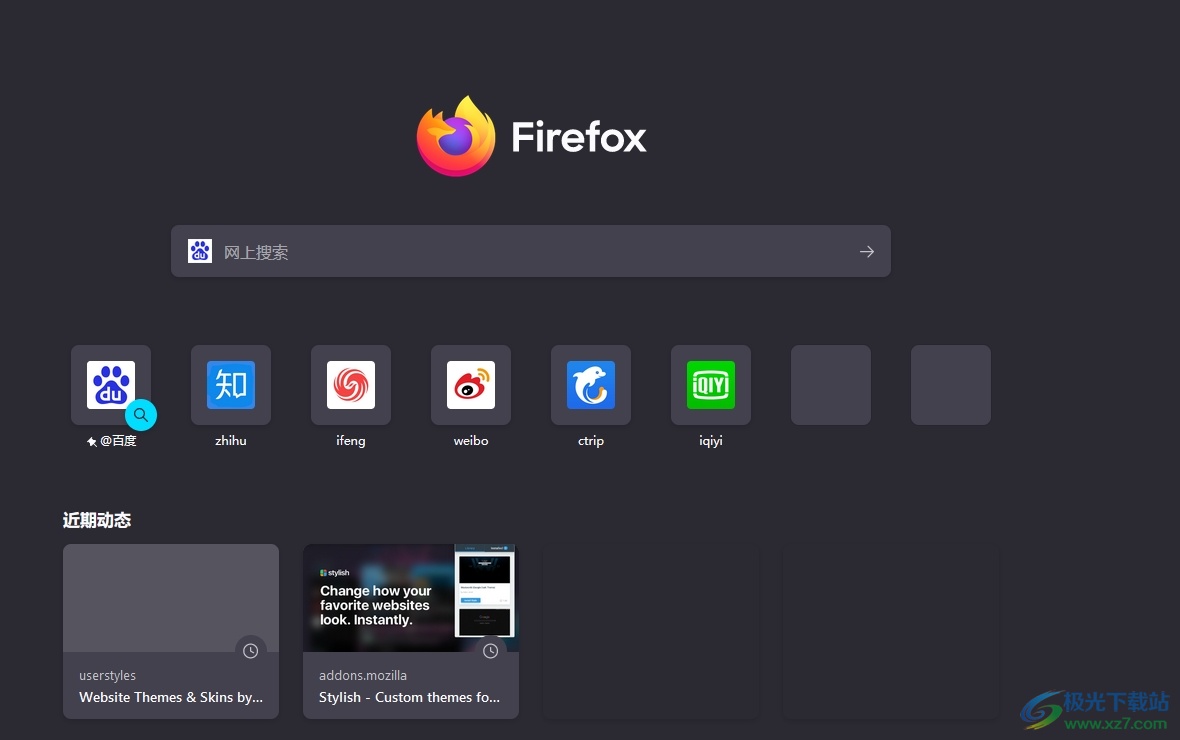Click the 'Website Themes & Skins by...' title
The image size is (1180, 740).
(x=171, y=698)
